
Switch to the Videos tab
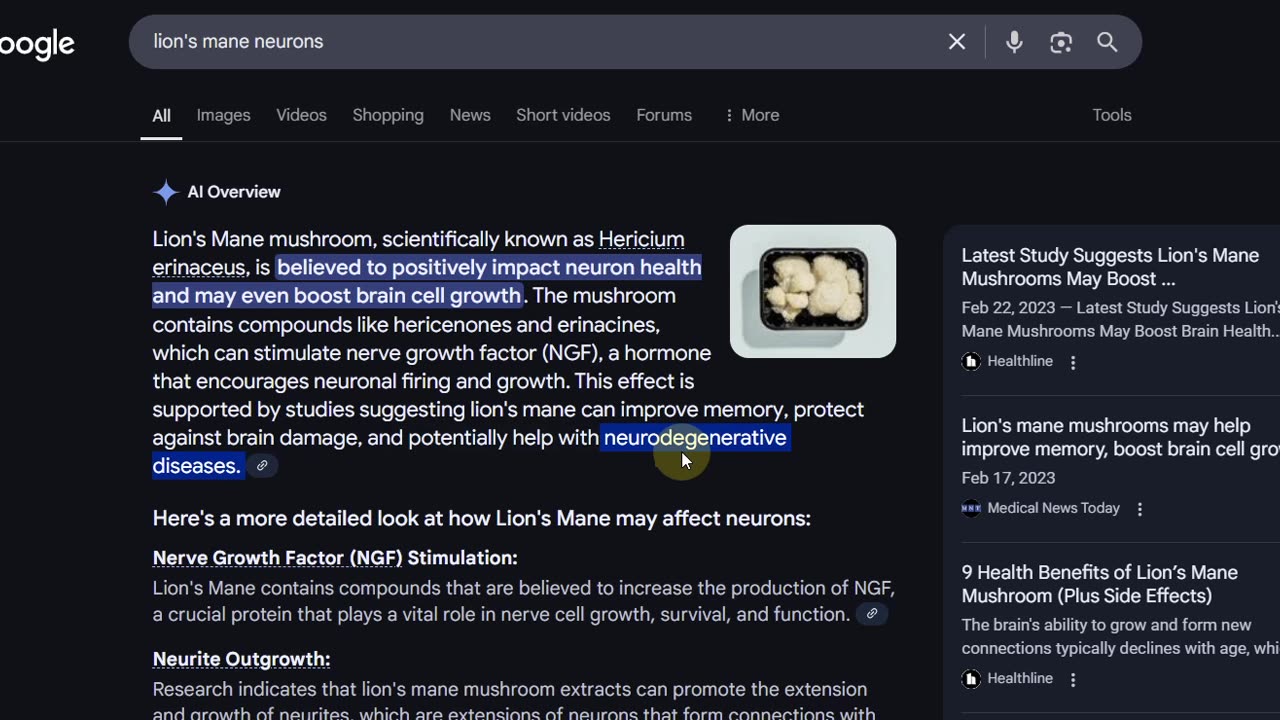tap(301, 115)
